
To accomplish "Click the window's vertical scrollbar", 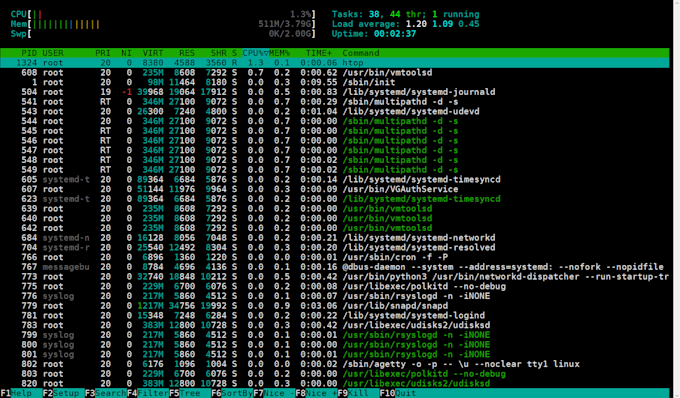I will (x=677, y=199).
